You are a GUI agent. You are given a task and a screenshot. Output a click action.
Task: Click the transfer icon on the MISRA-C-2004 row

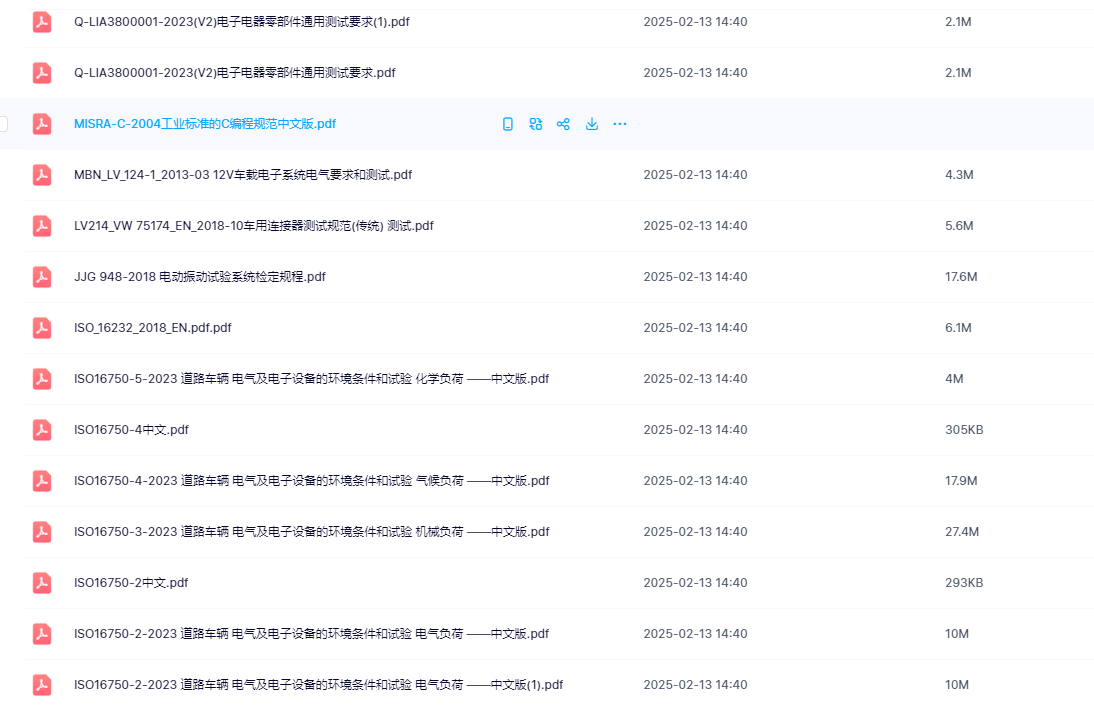click(536, 124)
